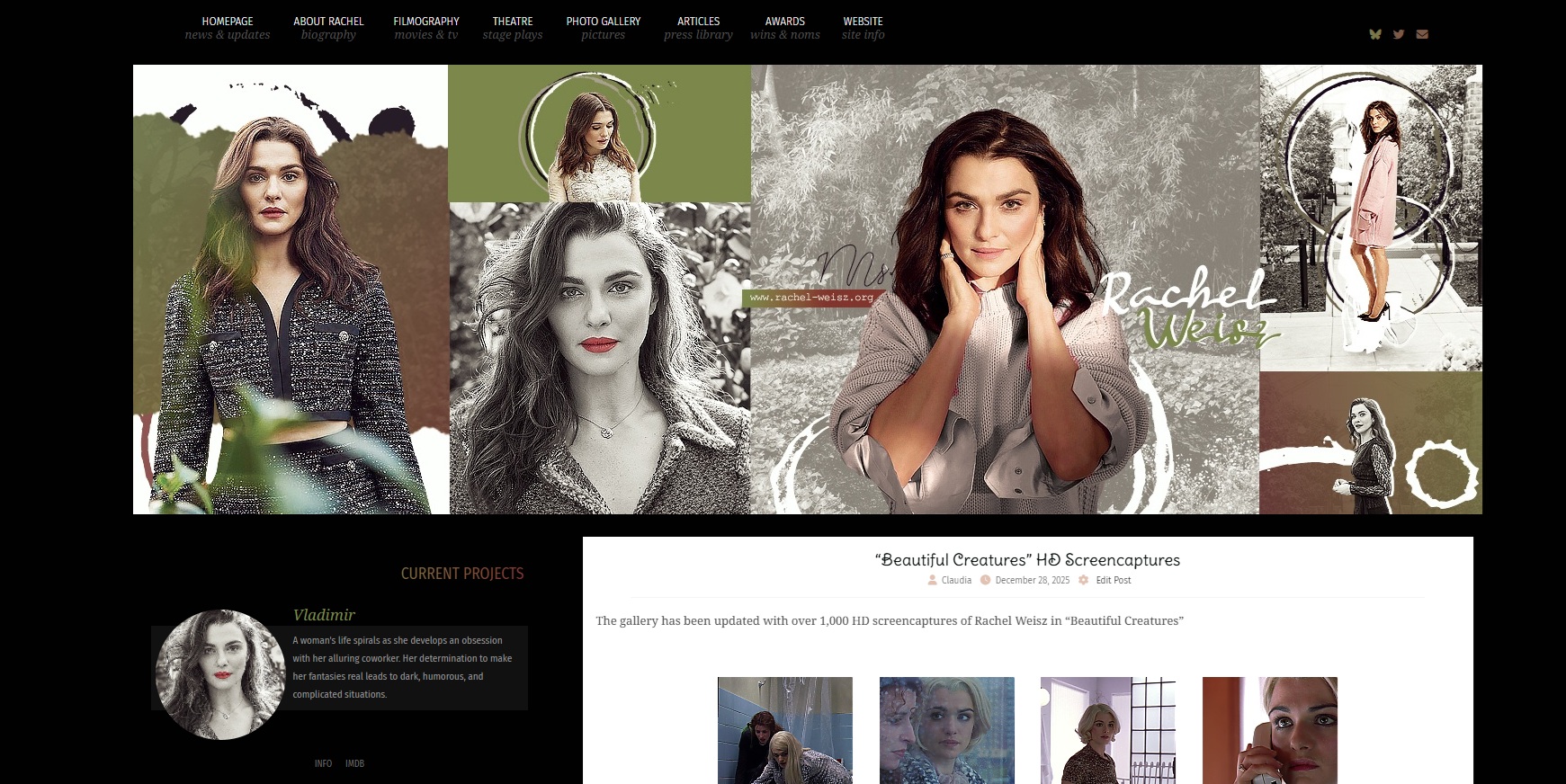Click the author person icon beside Claudia
This screenshot has height=784, width=1566.
932,580
